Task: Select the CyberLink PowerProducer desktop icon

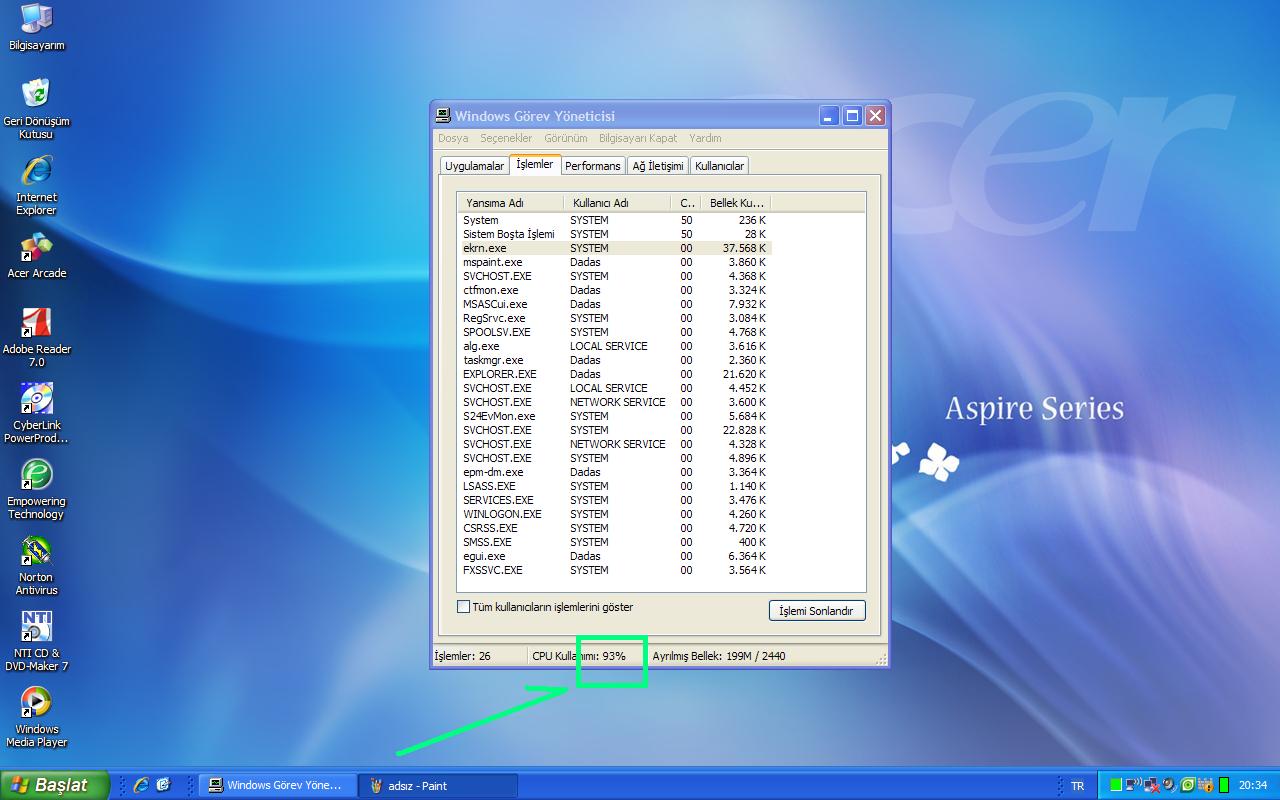Action: pos(37,413)
